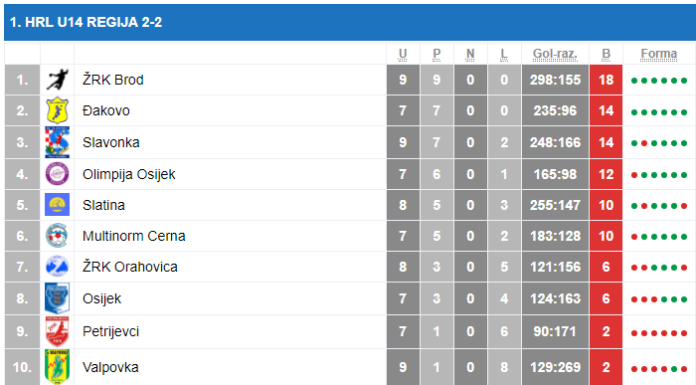Viewport: 696px width, 385px height.
Task: Click the purple Olimpija Osijek round logo
Action: pos(57,174)
